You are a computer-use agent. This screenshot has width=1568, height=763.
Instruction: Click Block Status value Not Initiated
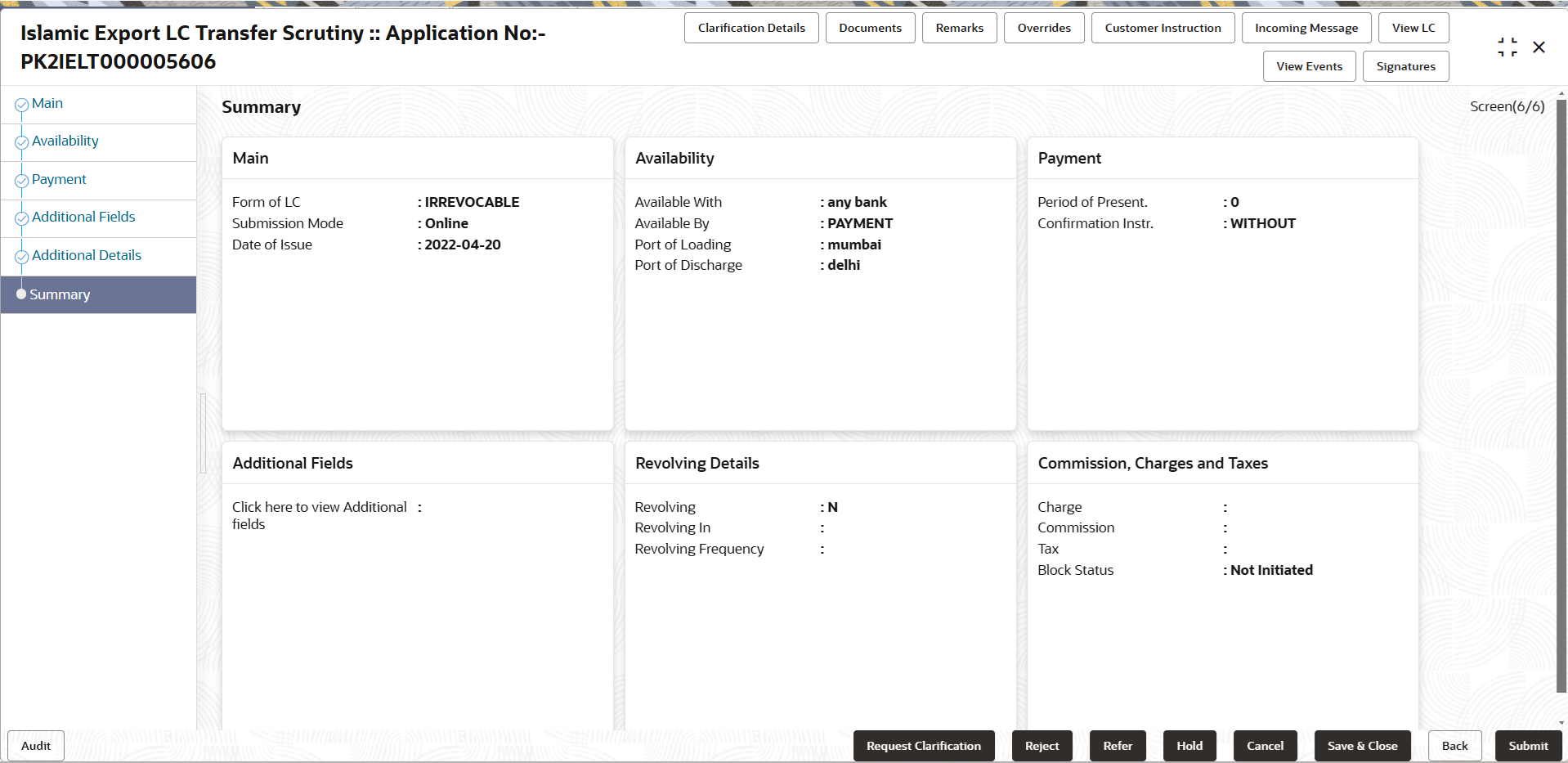pyautogui.click(x=1271, y=570)
